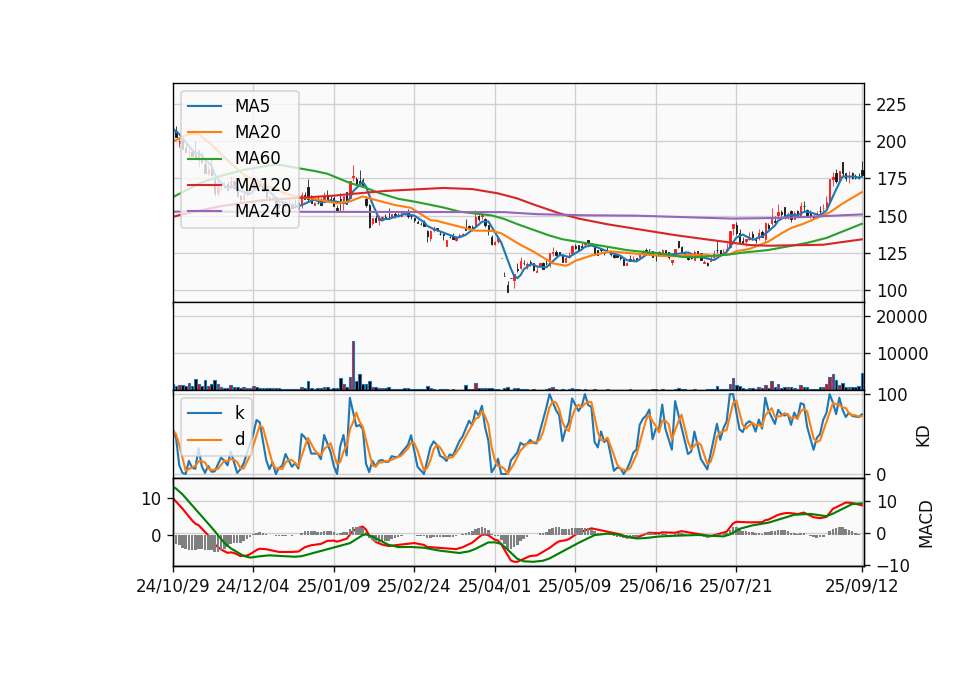Click the -10 MACD right axis value

[x=893, y=566]
